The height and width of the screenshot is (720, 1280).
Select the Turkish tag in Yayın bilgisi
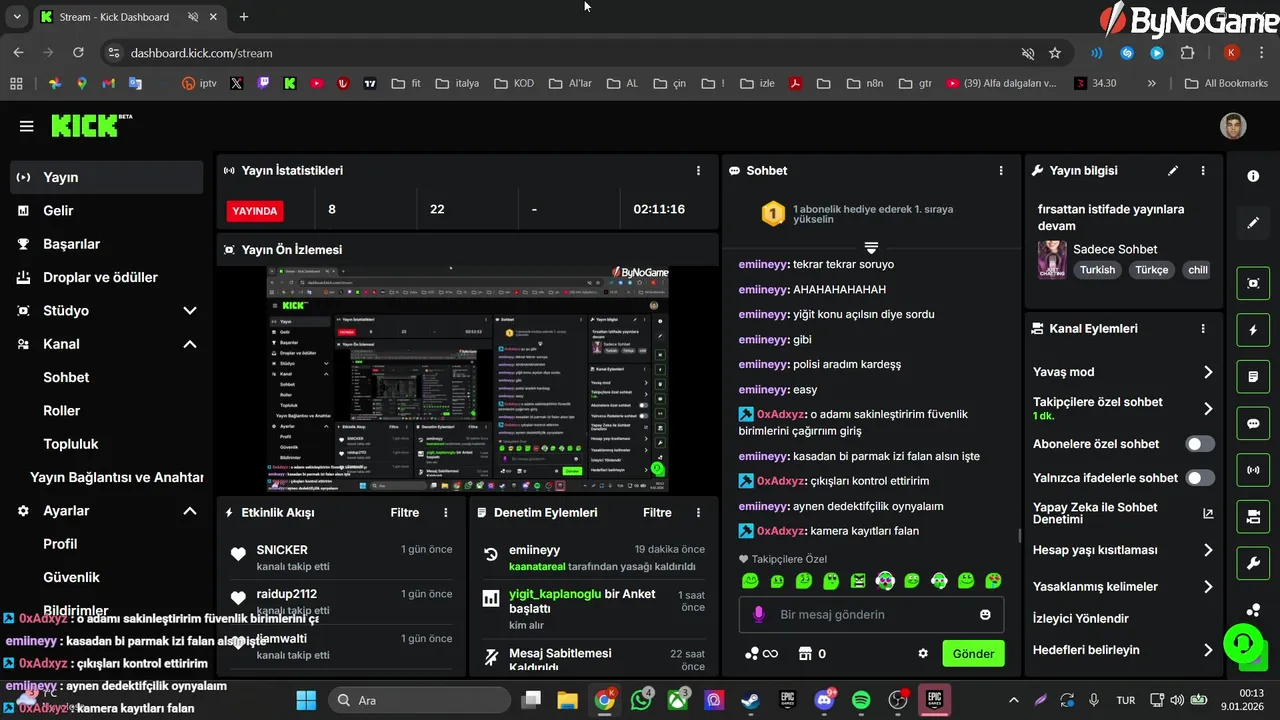(1097, 270)
